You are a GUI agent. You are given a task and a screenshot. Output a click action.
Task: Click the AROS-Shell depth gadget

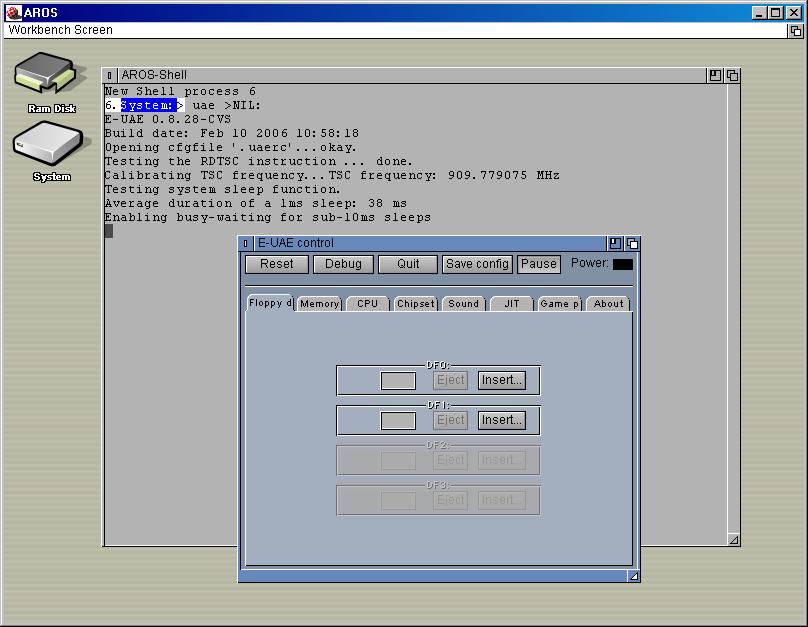point(732,75)
